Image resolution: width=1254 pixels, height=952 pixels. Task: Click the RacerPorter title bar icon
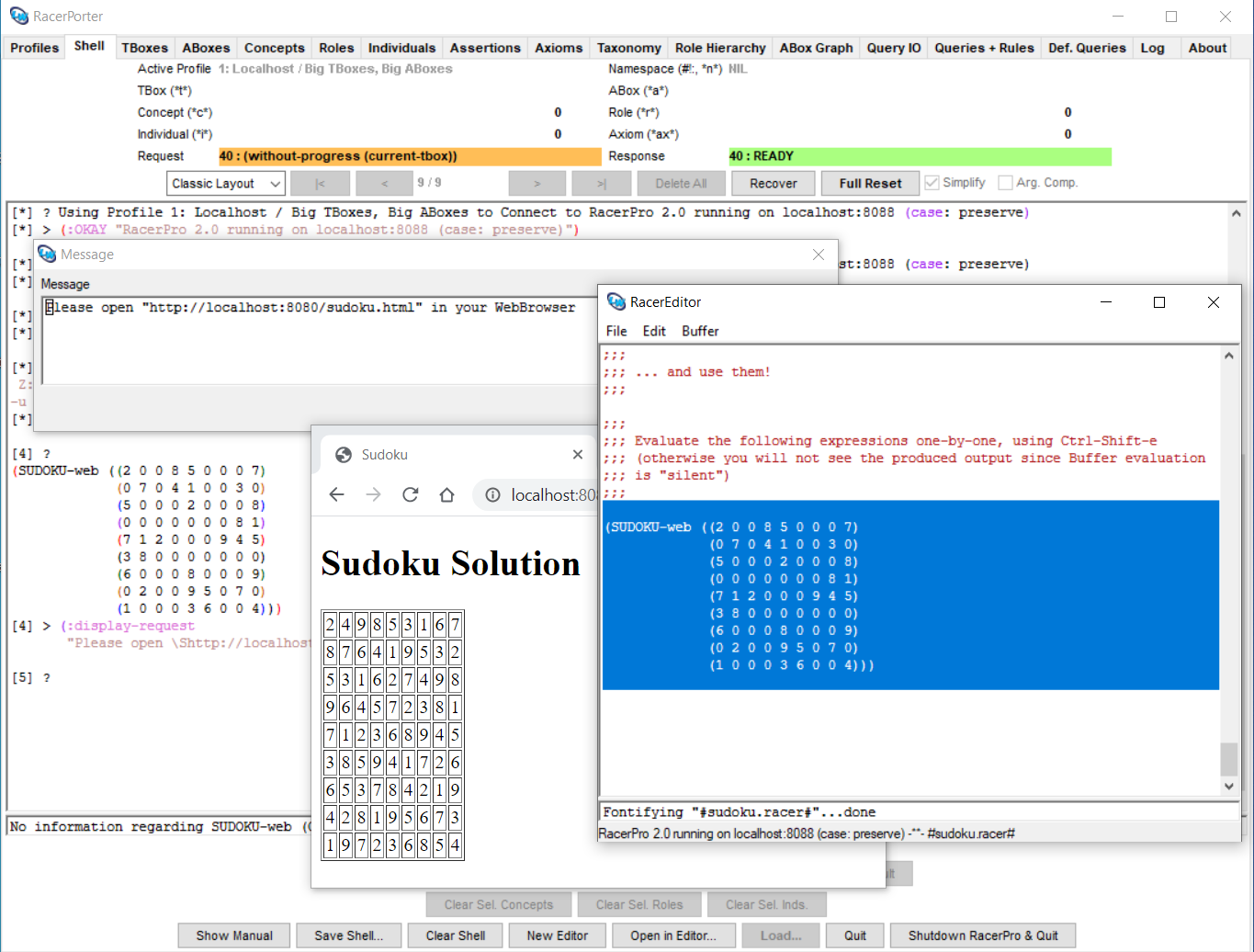(x=19, y=16)
